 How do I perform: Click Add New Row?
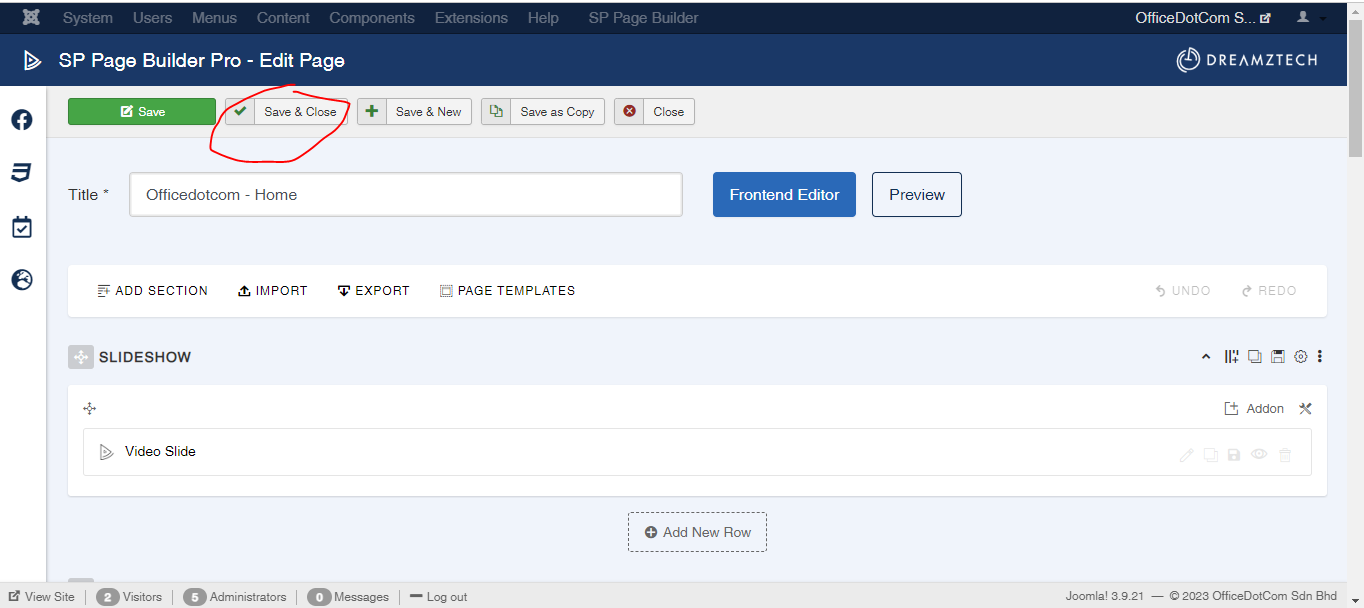click(697, 532)
